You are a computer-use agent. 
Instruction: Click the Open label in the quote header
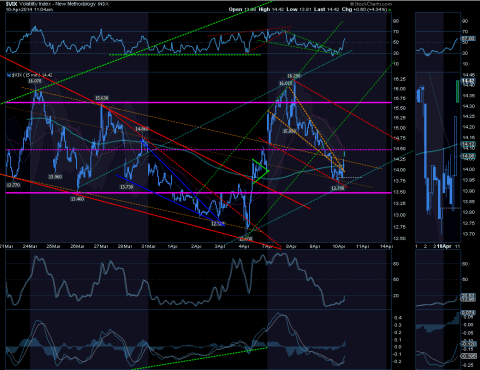point(235,9)
